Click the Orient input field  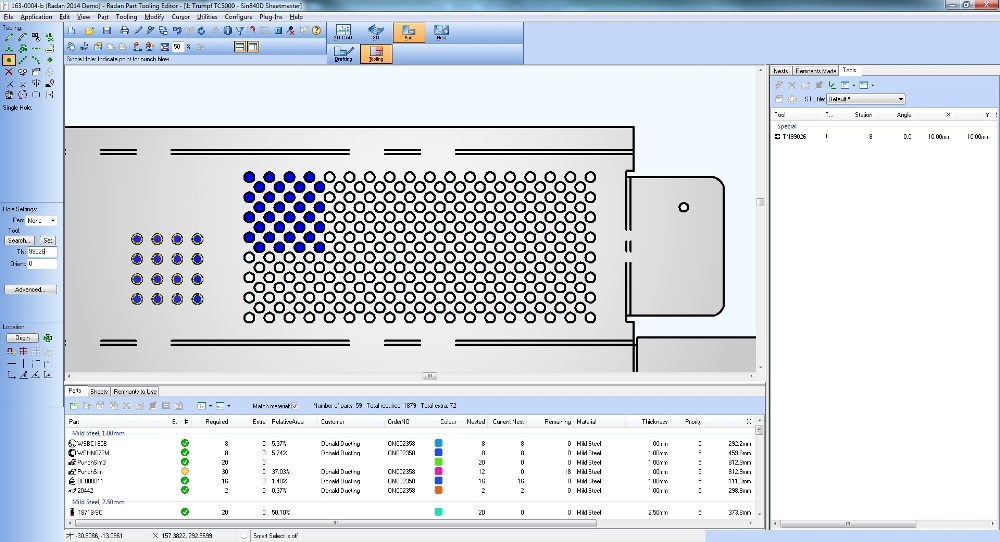(x=43, y=263)
